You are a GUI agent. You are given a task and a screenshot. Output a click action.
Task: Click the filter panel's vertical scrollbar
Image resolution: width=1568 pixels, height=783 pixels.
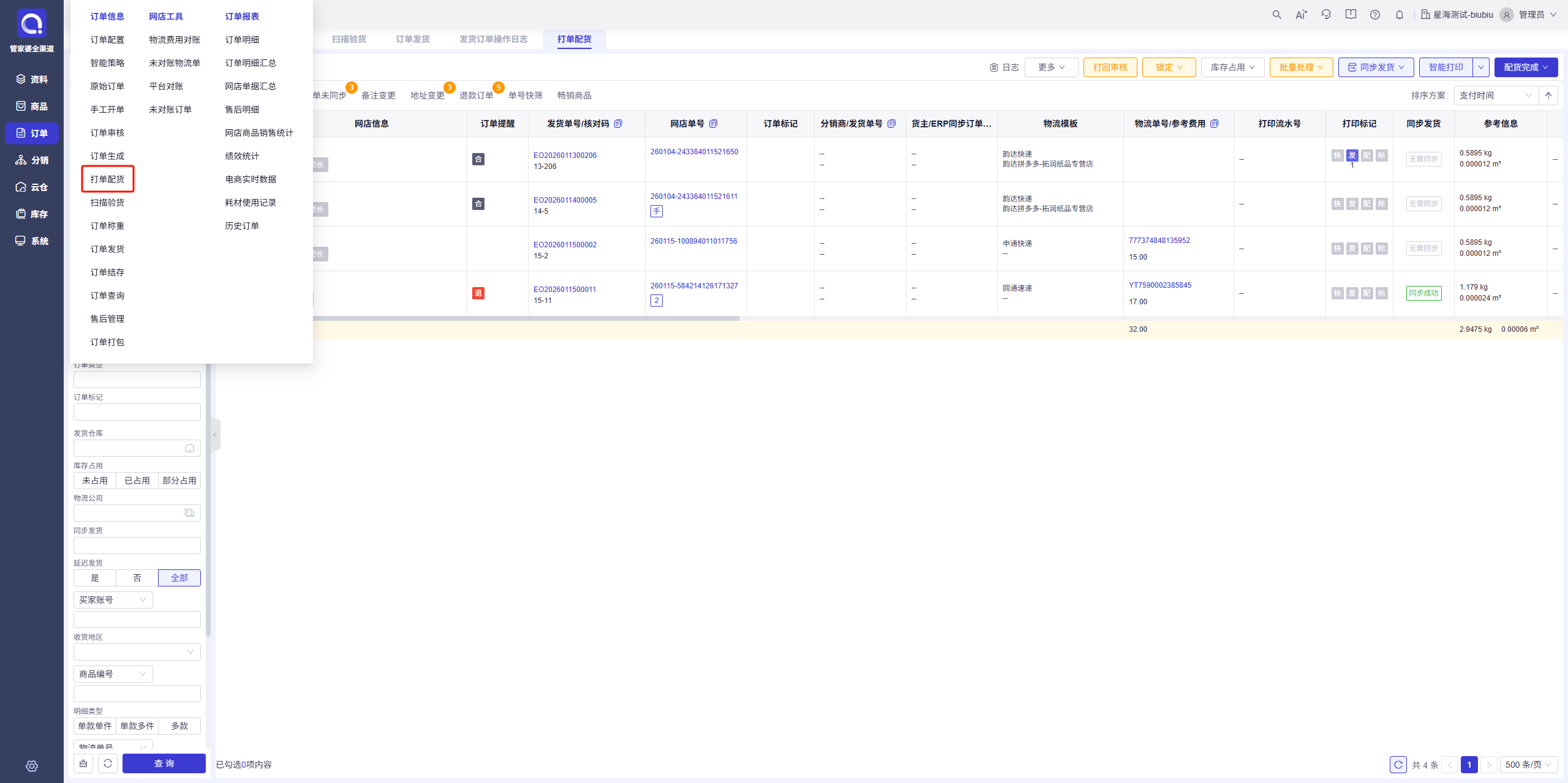pos(208,499)
